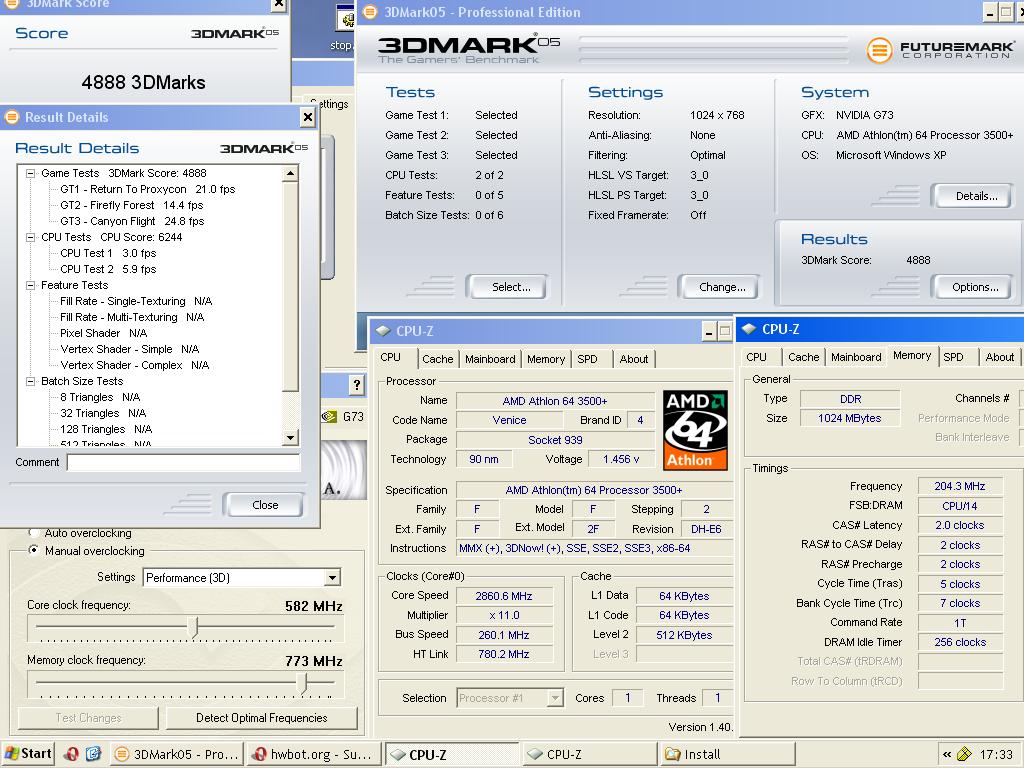This screenshot has width=1024, height=768.
Task: Collapse the CPU Tests tree node
Action: [30, 237]
